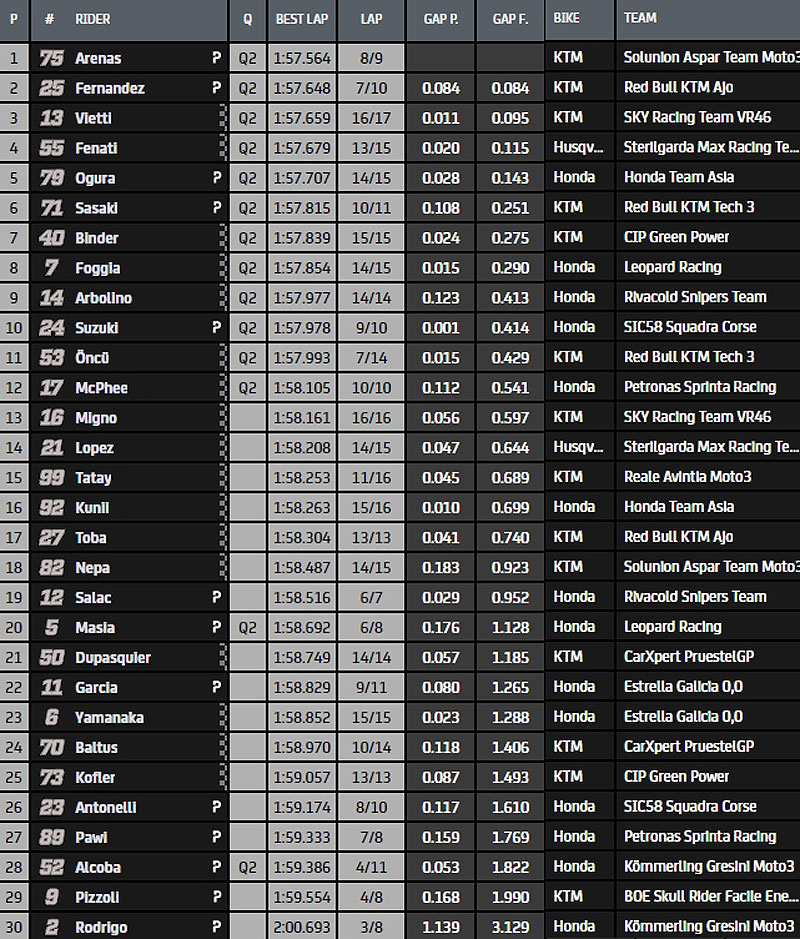Open rider McPhee's name link
800x939 pixels.
[x=101, y=388]
